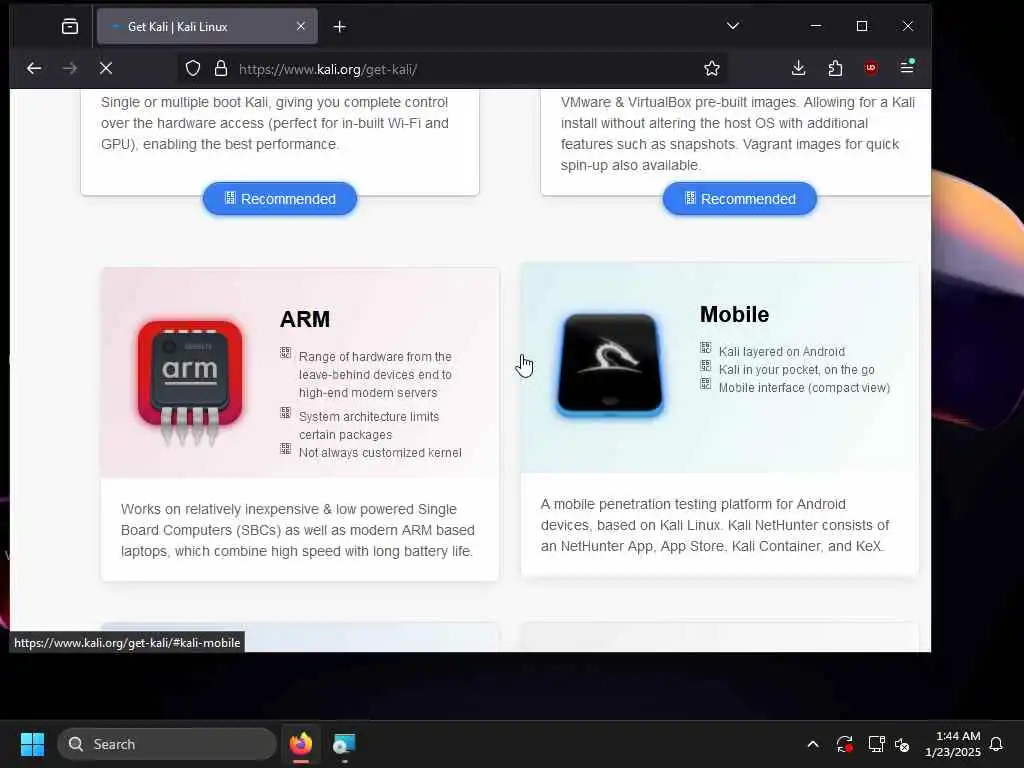1024x768 pixels.
Task: Click 'Kali in your pocket, on the go'
Action: tap(797, 370)
